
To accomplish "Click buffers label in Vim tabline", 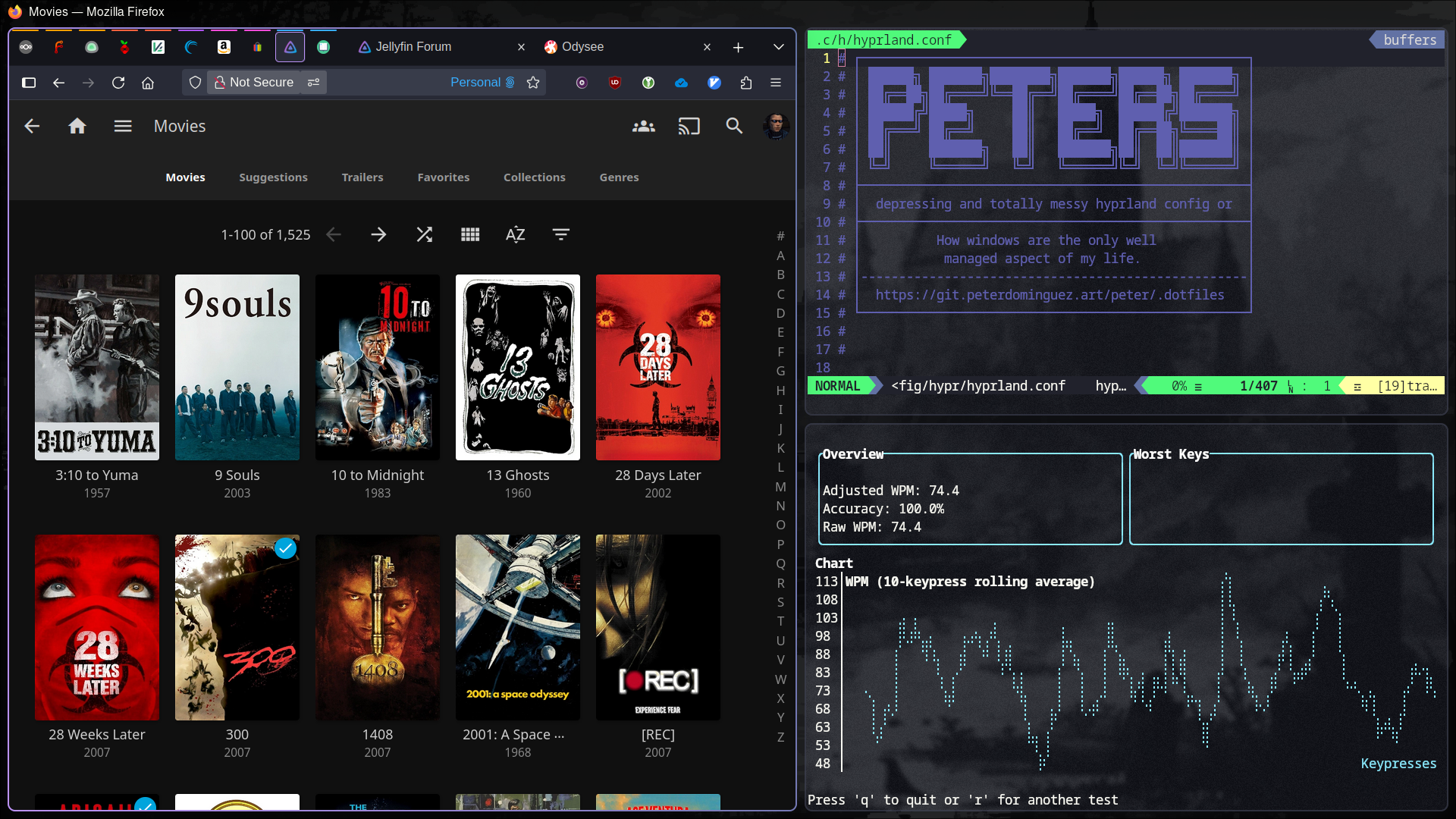I will click(1410, 40).
